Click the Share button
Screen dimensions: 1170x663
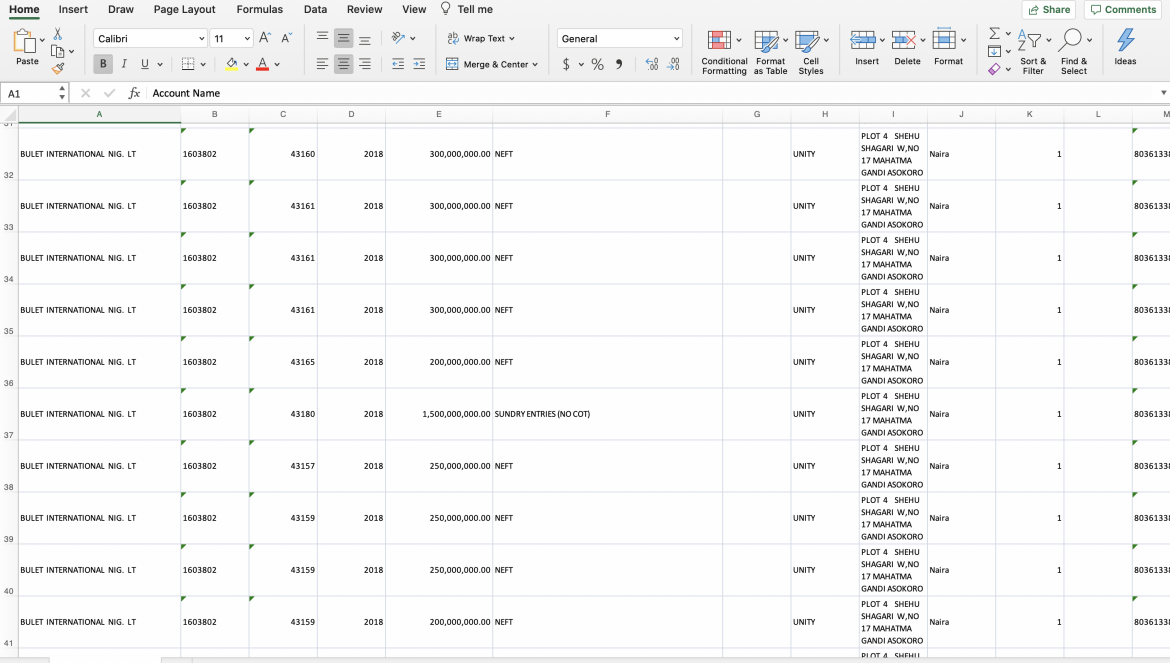[1049, 10]
